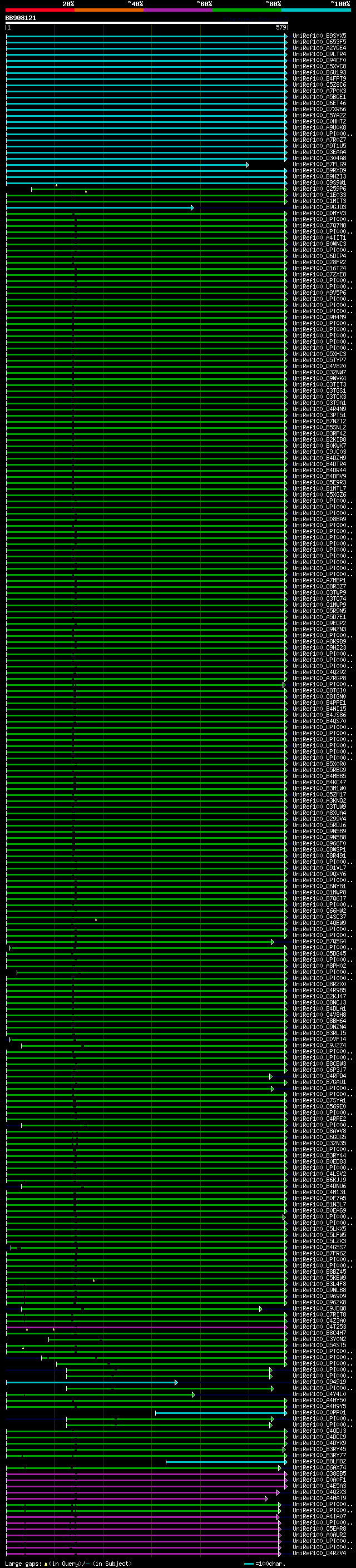Select hit label UniRef100_A7R0Z7
The height and width of the screenshot is (1568, 356).
coord(319,140)
